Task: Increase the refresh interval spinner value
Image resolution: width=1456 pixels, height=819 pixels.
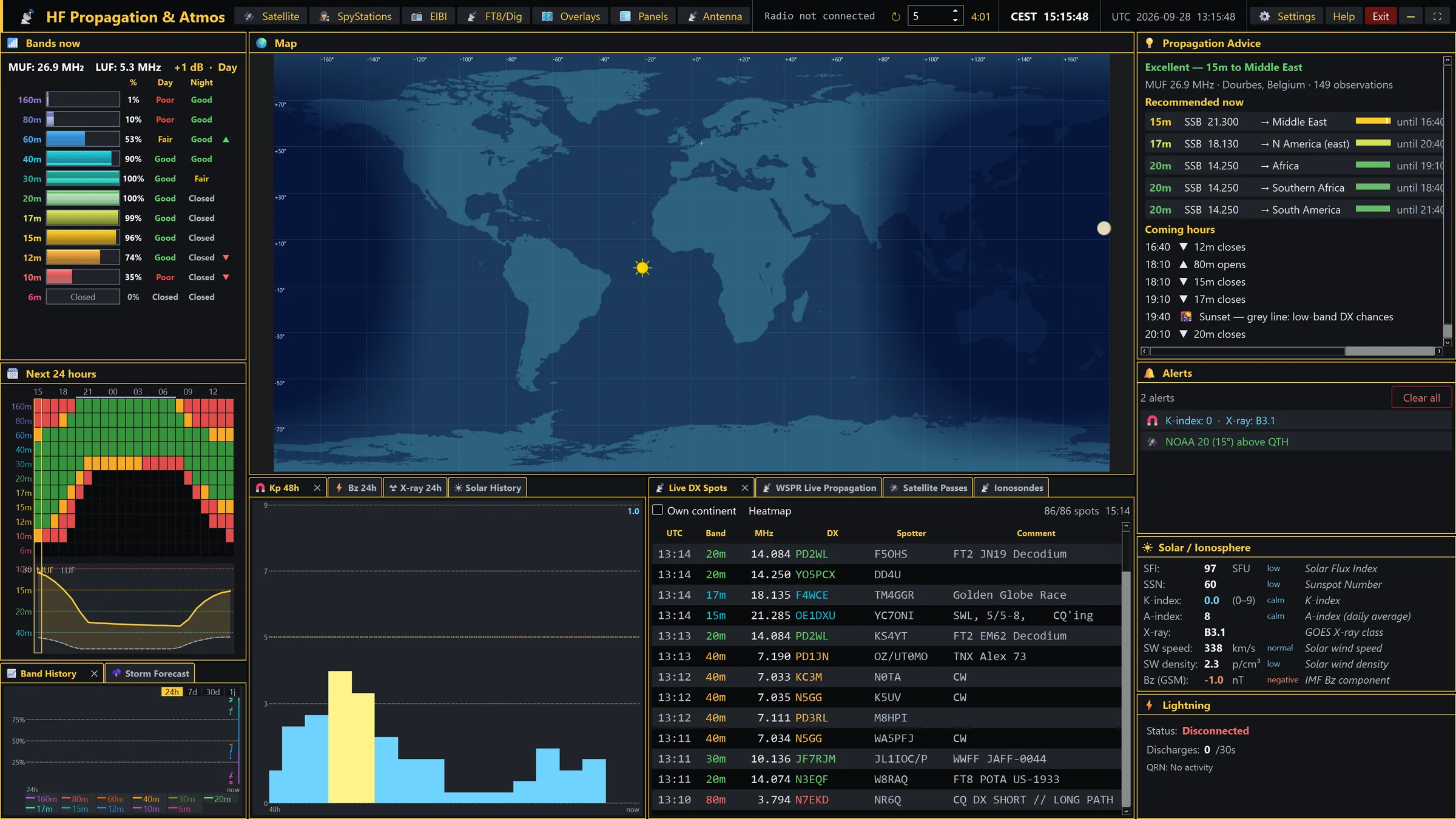Action: [955, 12]
